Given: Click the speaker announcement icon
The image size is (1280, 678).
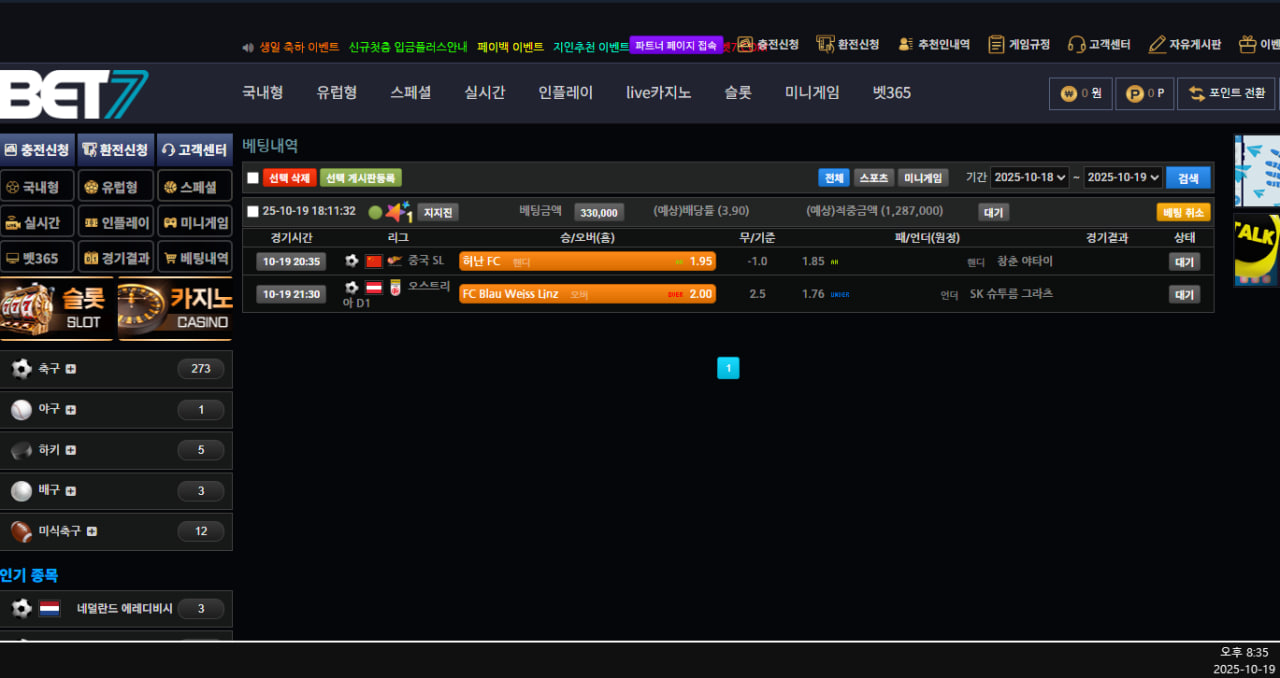Looking at the screenshot, I should coord(248,47).
